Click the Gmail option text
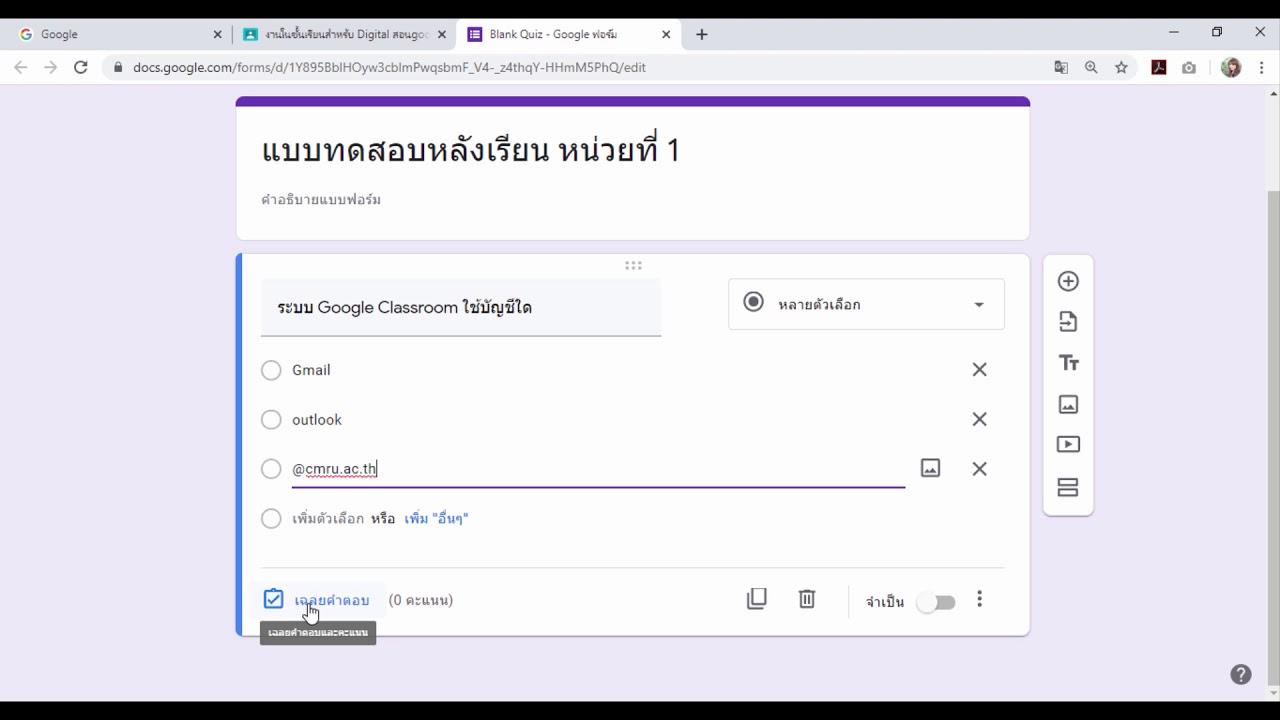 pos(311,370)
